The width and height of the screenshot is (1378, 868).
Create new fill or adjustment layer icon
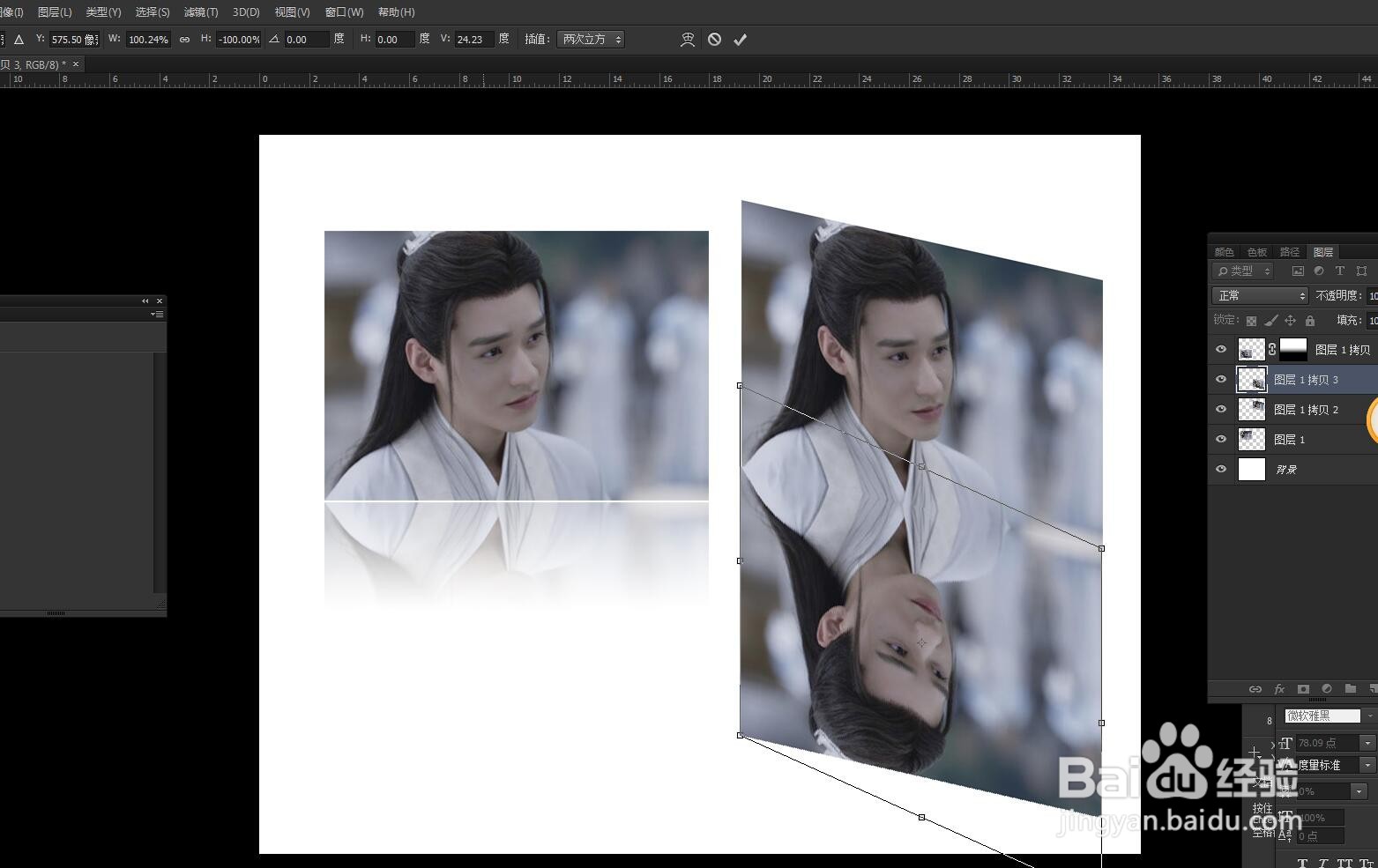click(1327, 689)
